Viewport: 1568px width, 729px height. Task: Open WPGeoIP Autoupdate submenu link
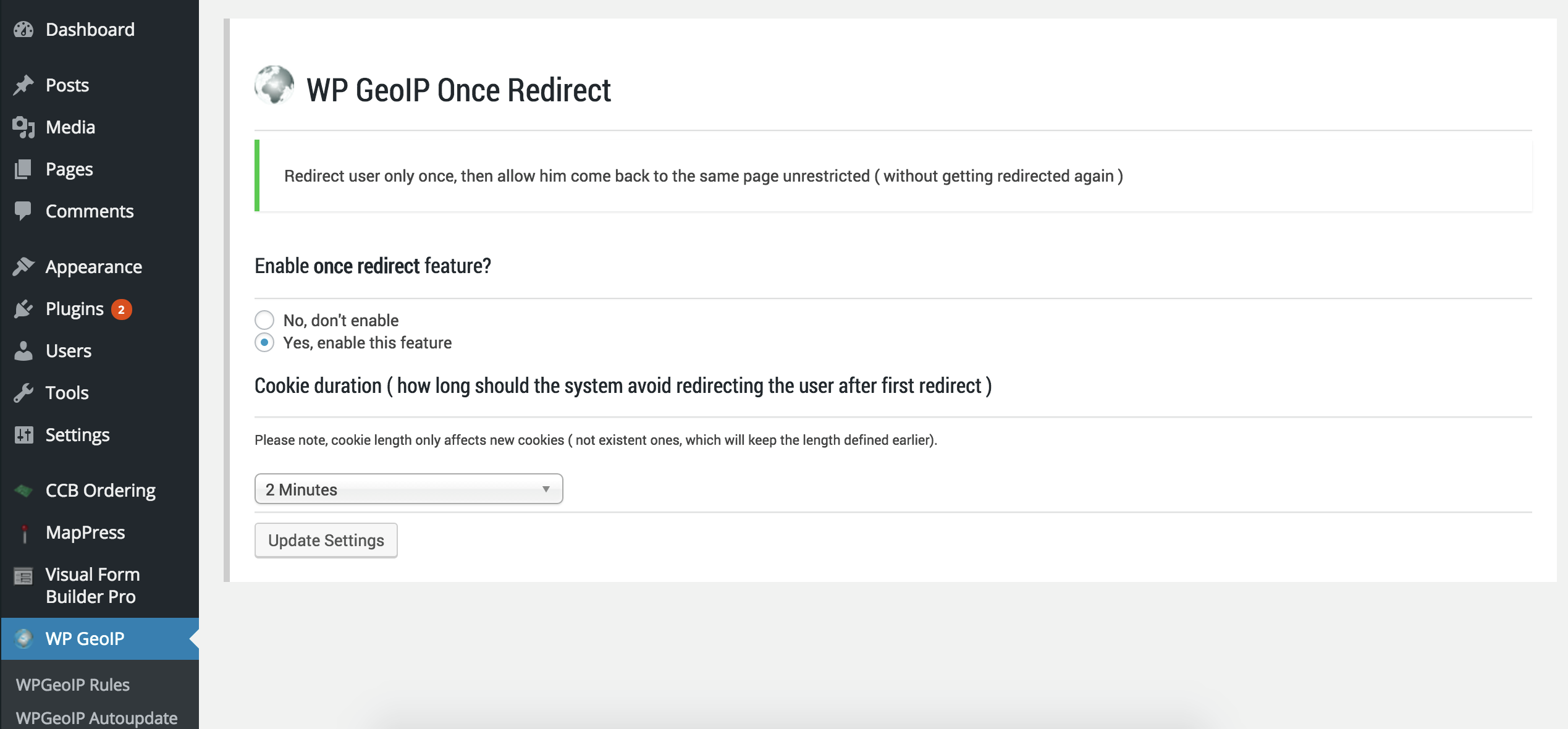(x=96, y=718)
